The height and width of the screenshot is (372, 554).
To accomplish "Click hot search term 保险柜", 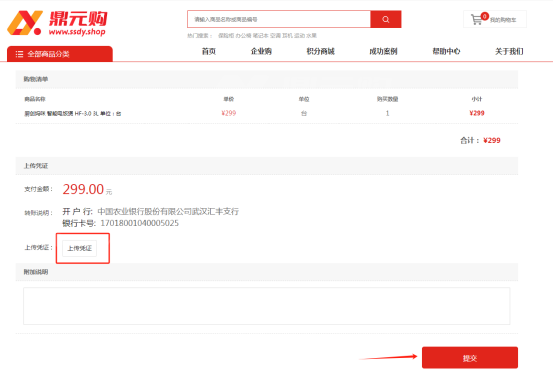I will pyautogui.click(x=226, y=36).
